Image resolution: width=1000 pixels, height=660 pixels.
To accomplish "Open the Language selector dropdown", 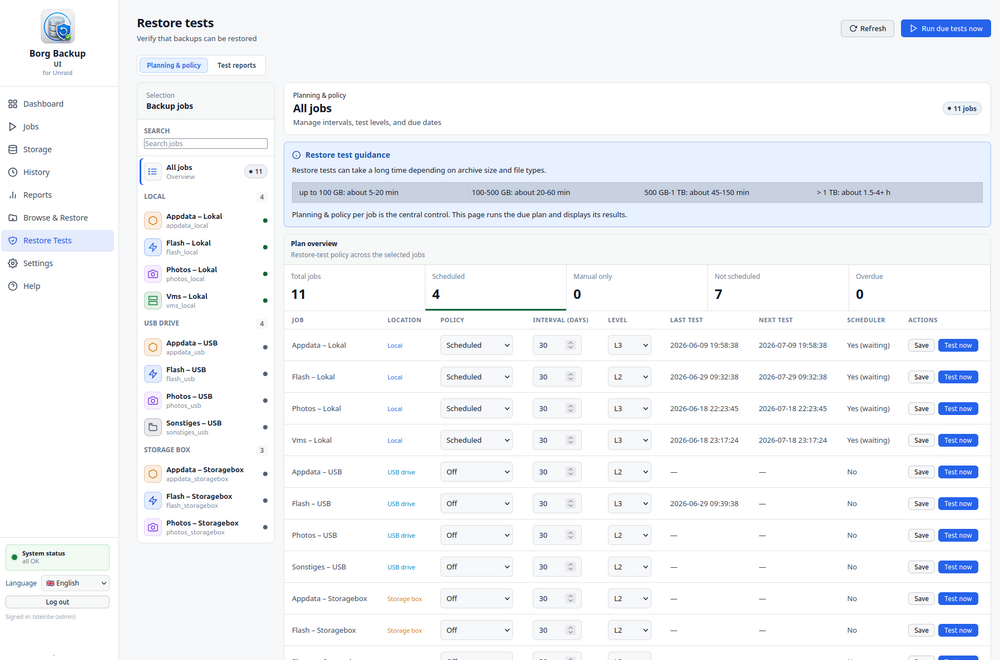I will 75,583.
